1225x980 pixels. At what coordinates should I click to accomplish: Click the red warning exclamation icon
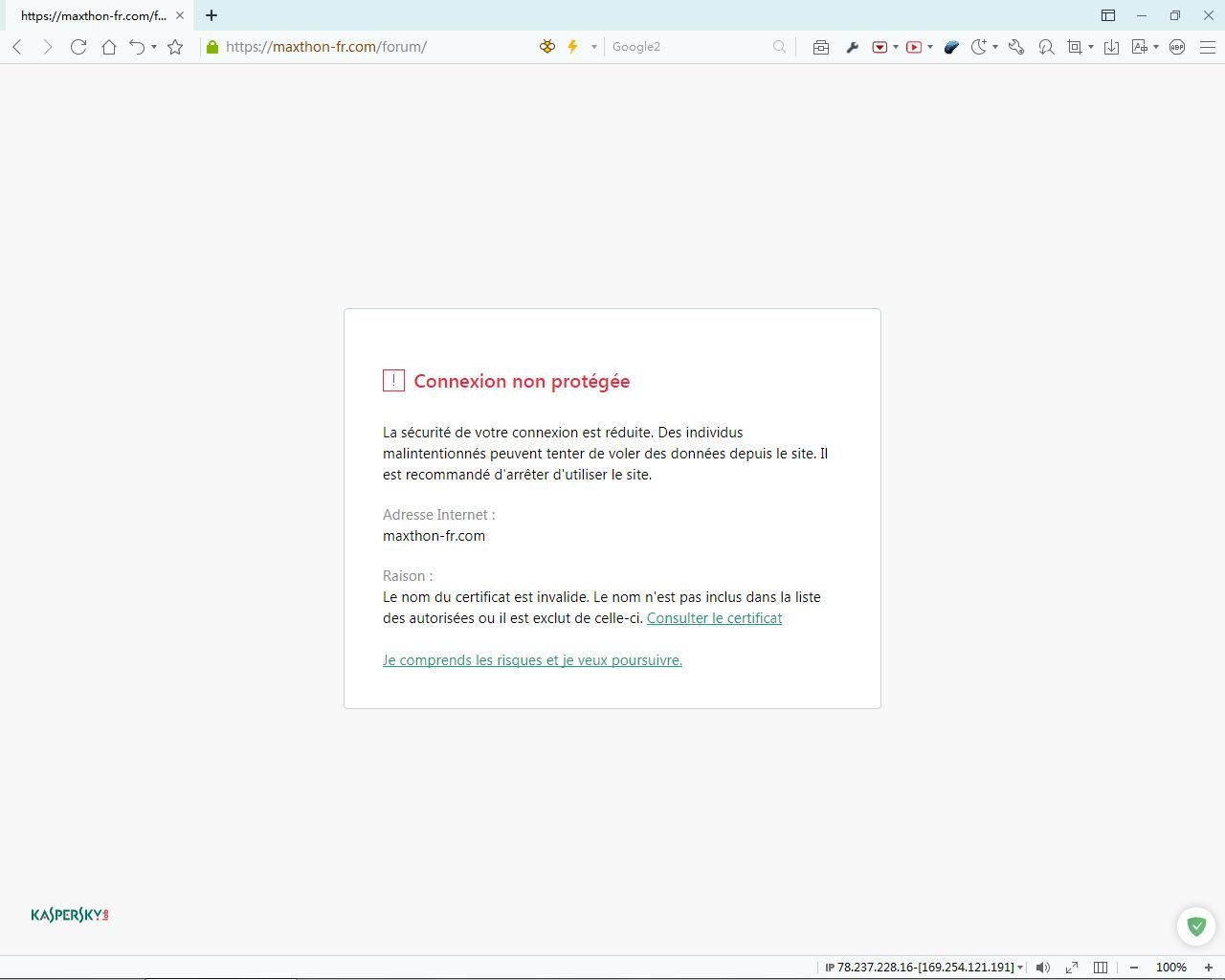click(393, 381)
